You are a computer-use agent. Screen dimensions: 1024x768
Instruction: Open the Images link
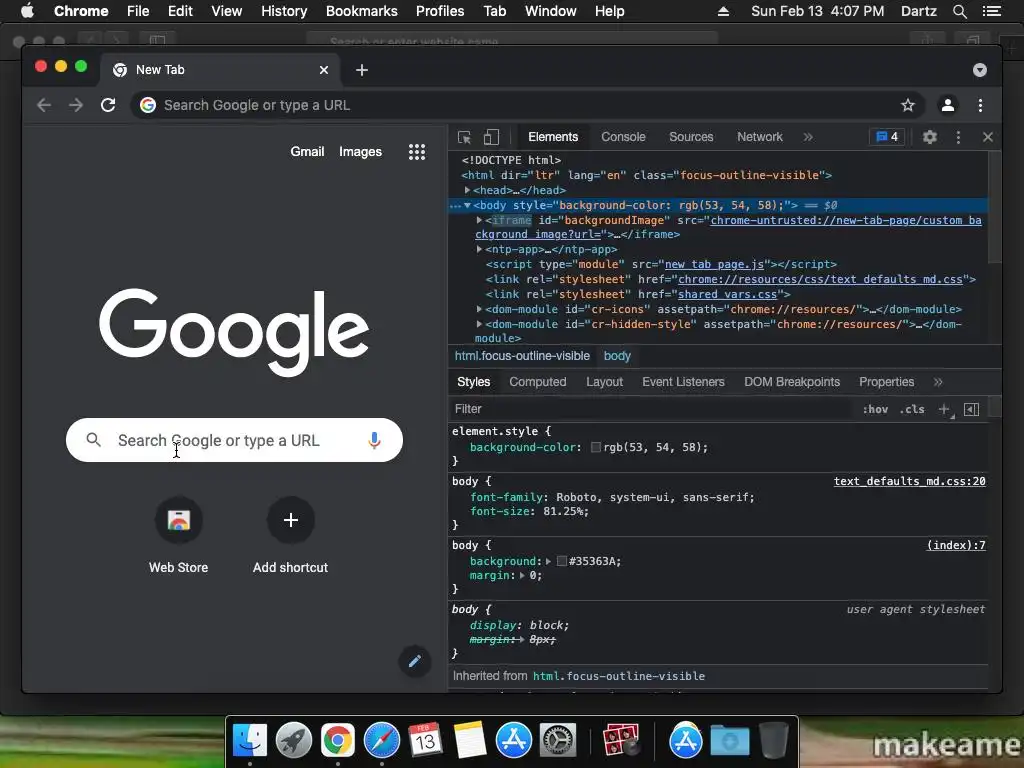tap(360, 152)
